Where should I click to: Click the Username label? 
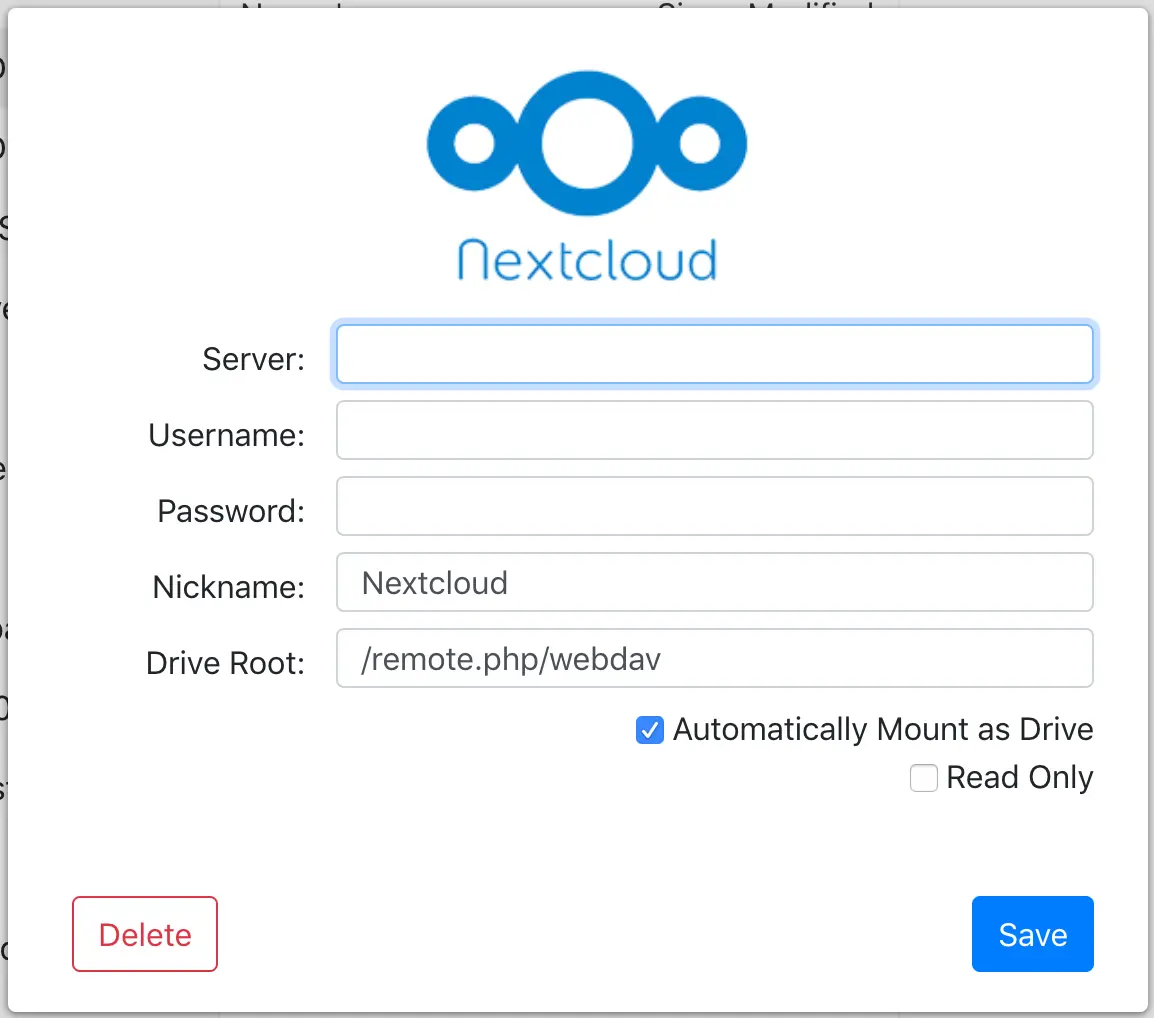pos(226,435)
